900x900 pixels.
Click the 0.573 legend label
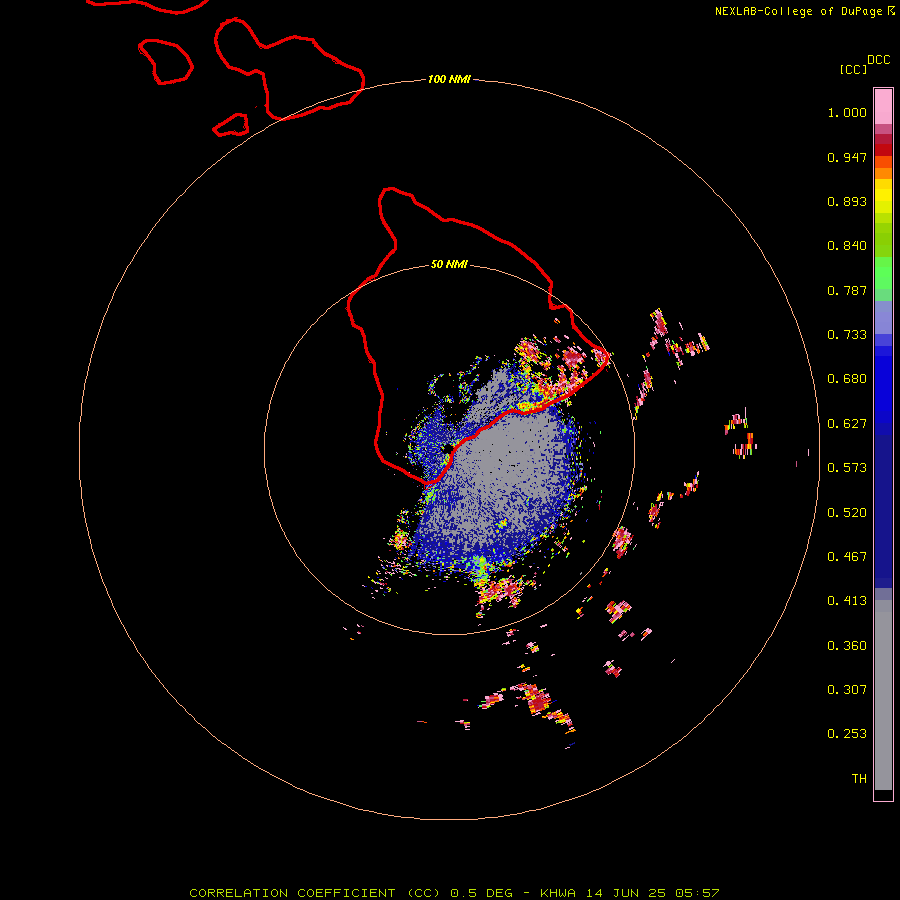(847, 468)
